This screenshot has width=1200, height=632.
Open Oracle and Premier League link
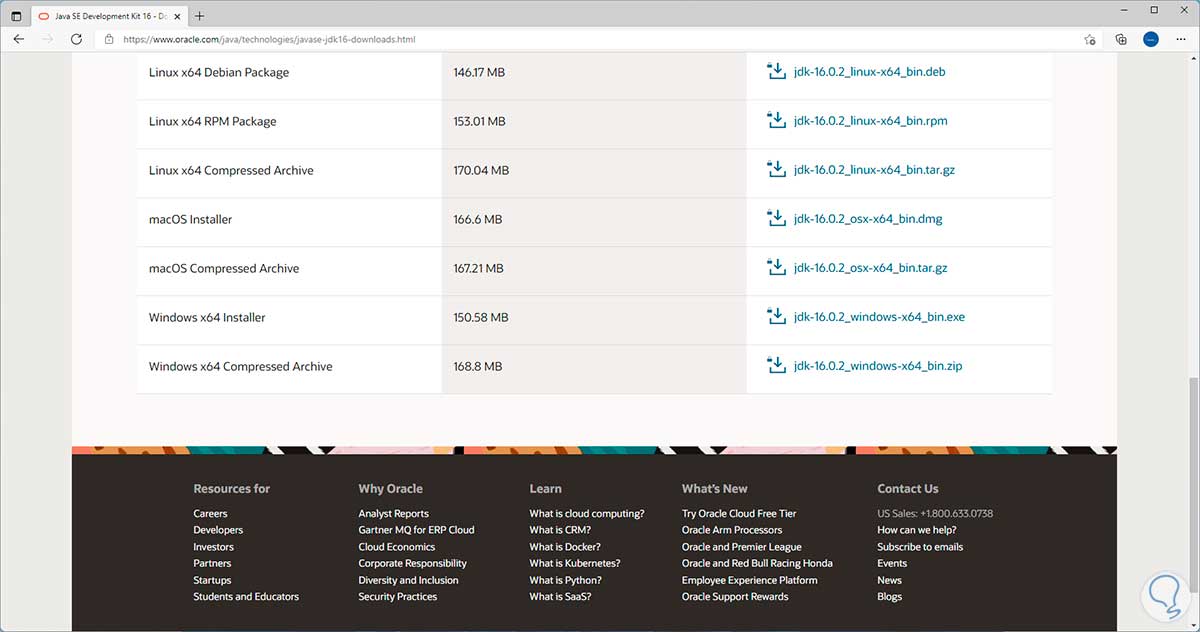pyautogui.click(x=742, y=547)
